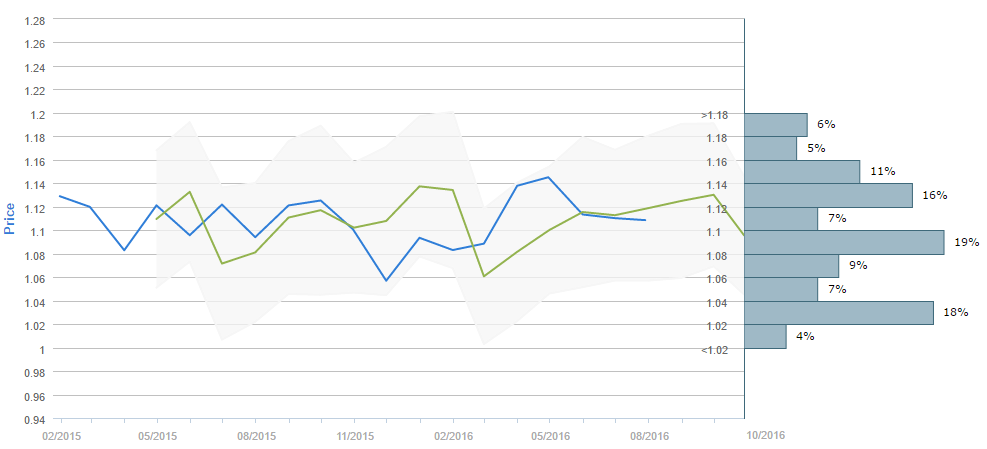Select the 6% bar for >1.18
This screenshot has width=987, height=449.
pos(776,124)
